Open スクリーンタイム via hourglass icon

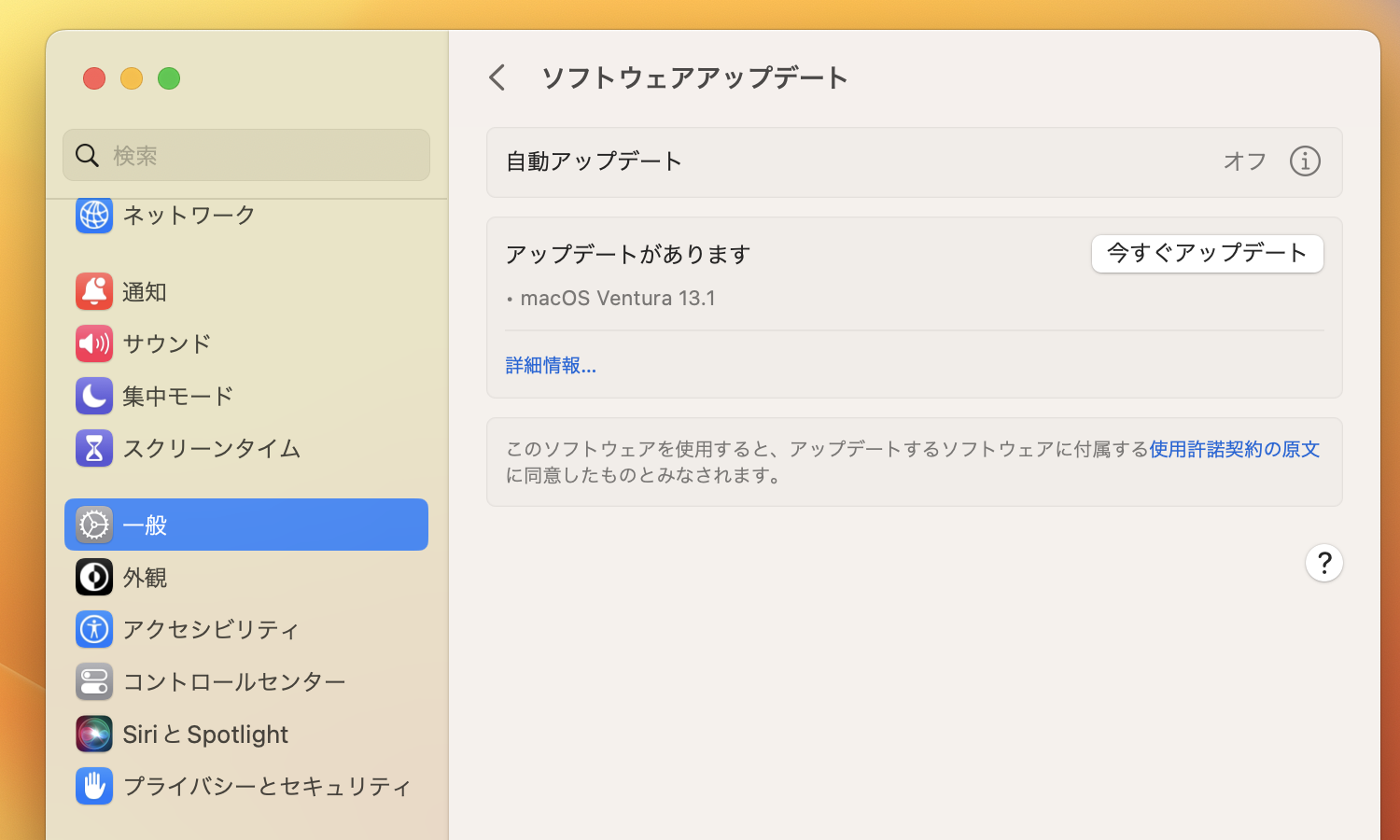pyautogui.click(x=93, y=448)
